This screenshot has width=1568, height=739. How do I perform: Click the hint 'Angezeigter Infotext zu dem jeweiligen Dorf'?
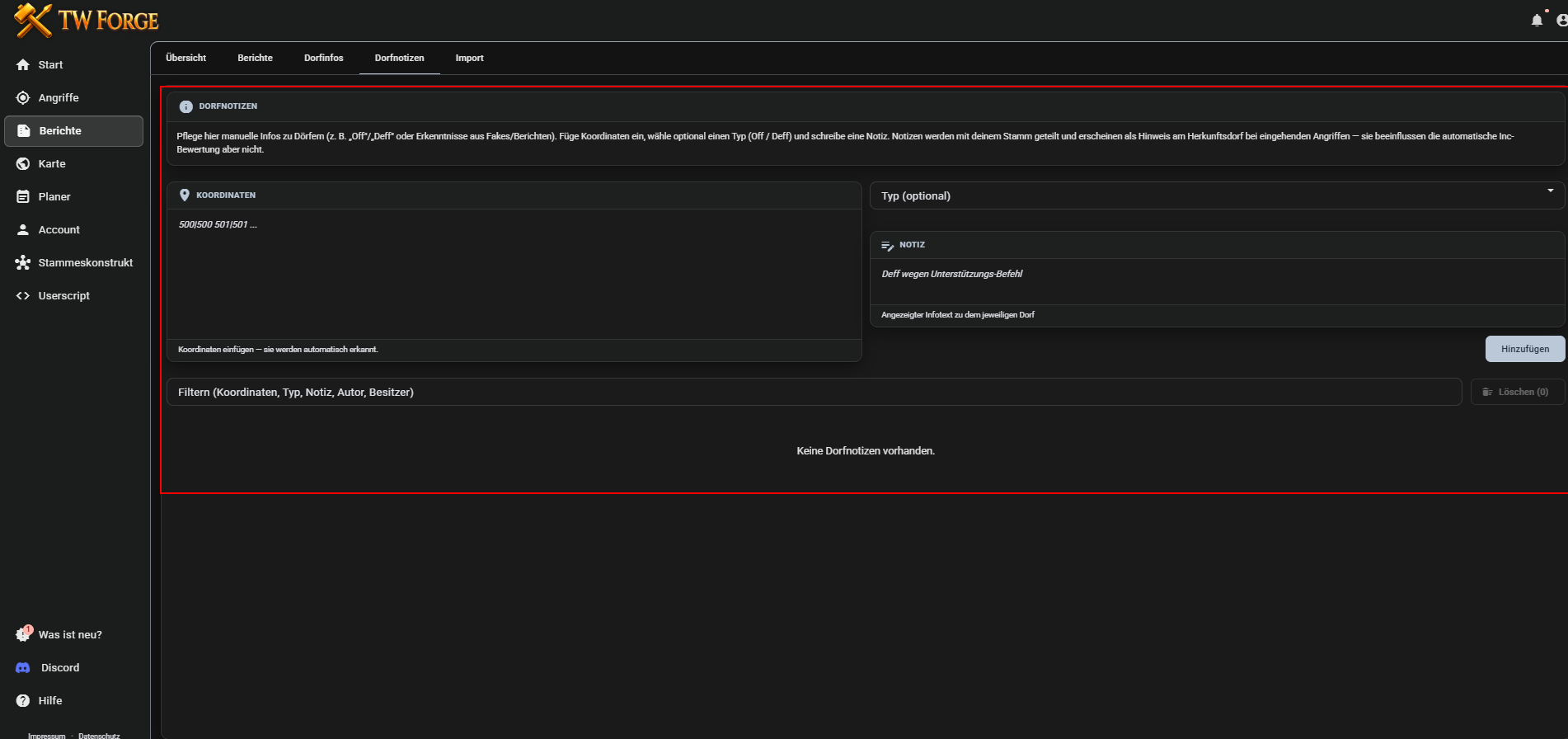pos(957,315)
